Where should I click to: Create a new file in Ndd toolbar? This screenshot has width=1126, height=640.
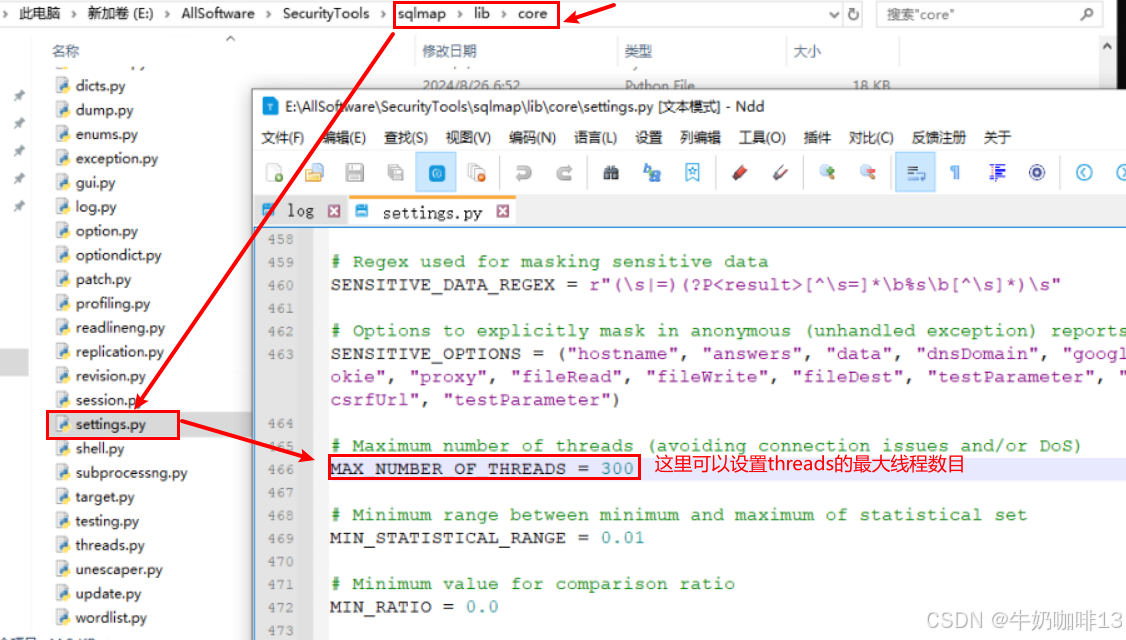275,173
